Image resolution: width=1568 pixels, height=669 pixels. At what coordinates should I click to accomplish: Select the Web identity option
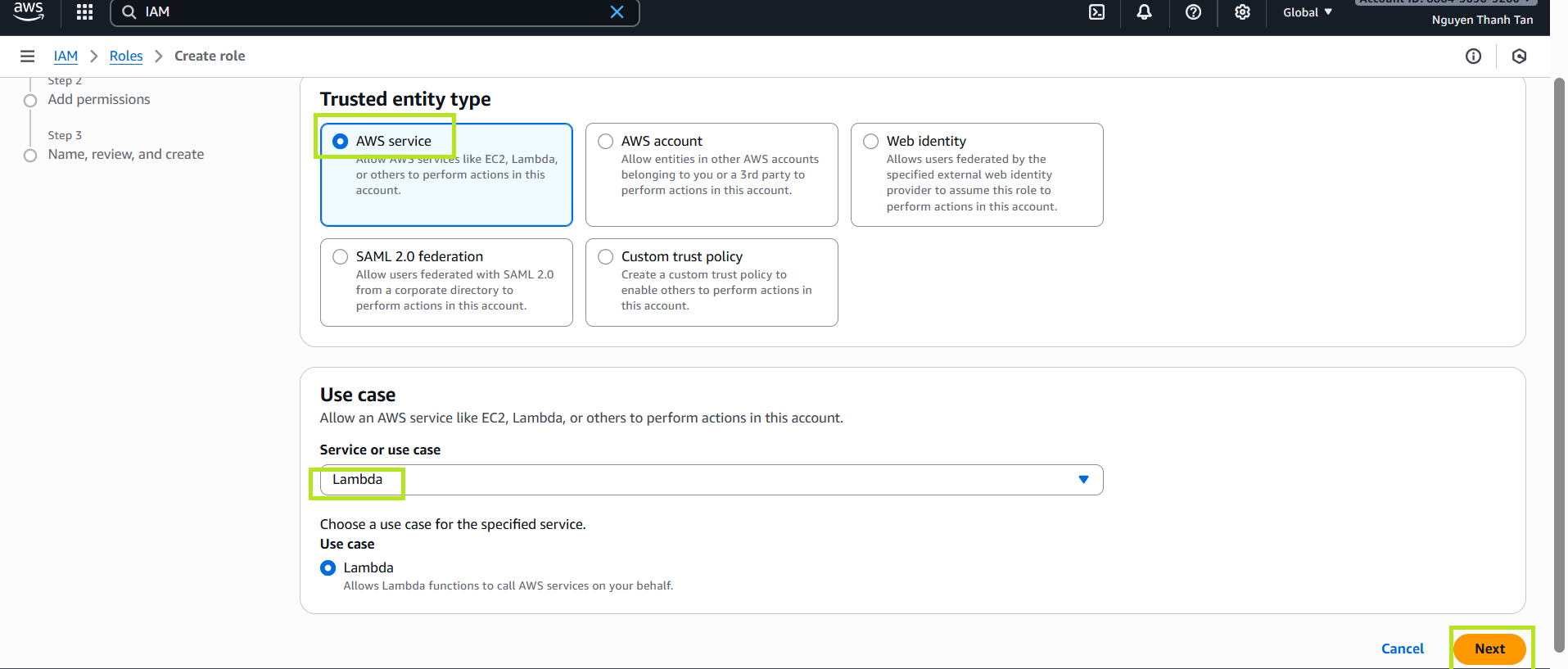[x=871, y=142]
